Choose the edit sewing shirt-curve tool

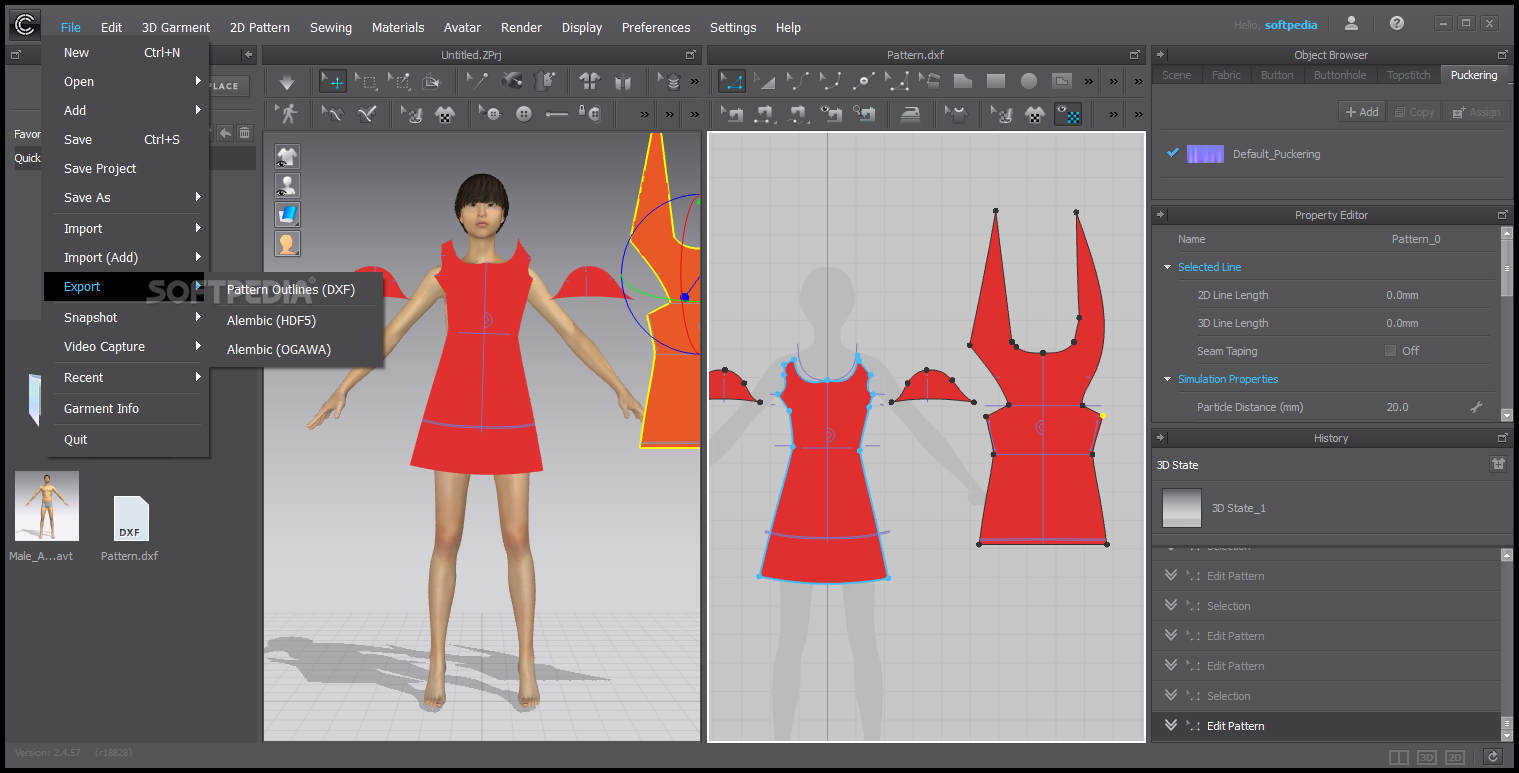(x=333, y=114)
